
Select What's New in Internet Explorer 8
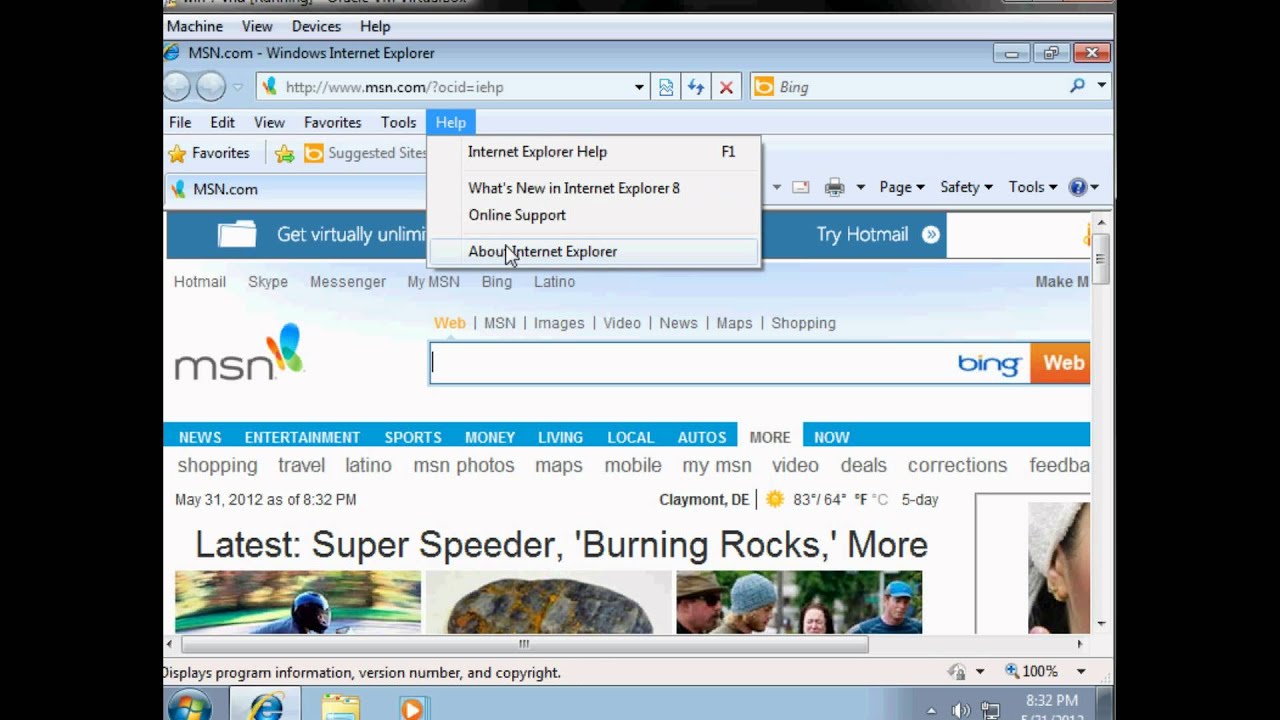(594, 188)
